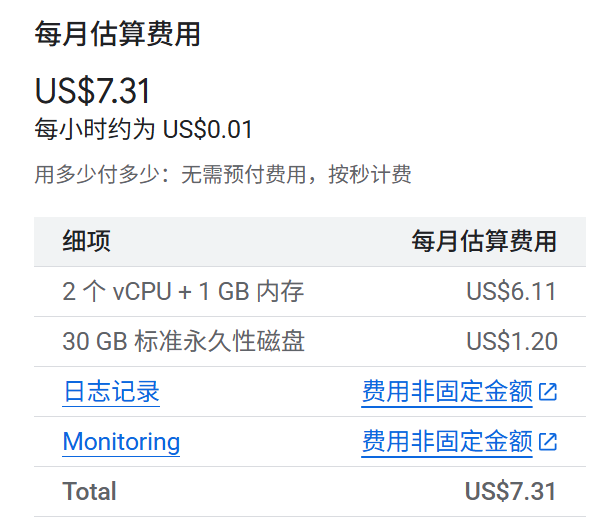The image size is (607, 530).
Task: Open the Monitoring link
Action: pyautogui.click(x=121, y=442)
